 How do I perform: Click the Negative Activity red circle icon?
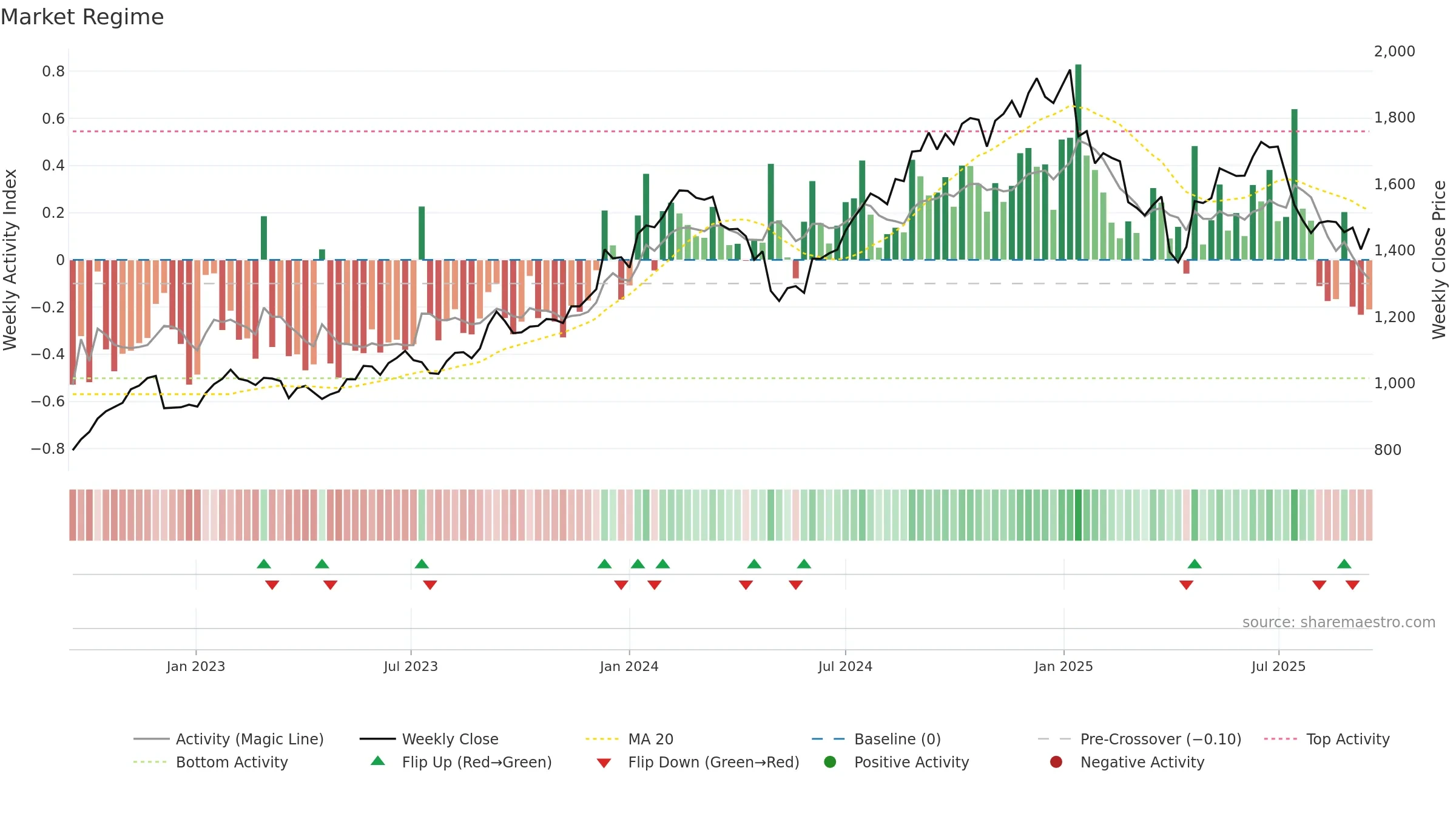click(1056, 762)
